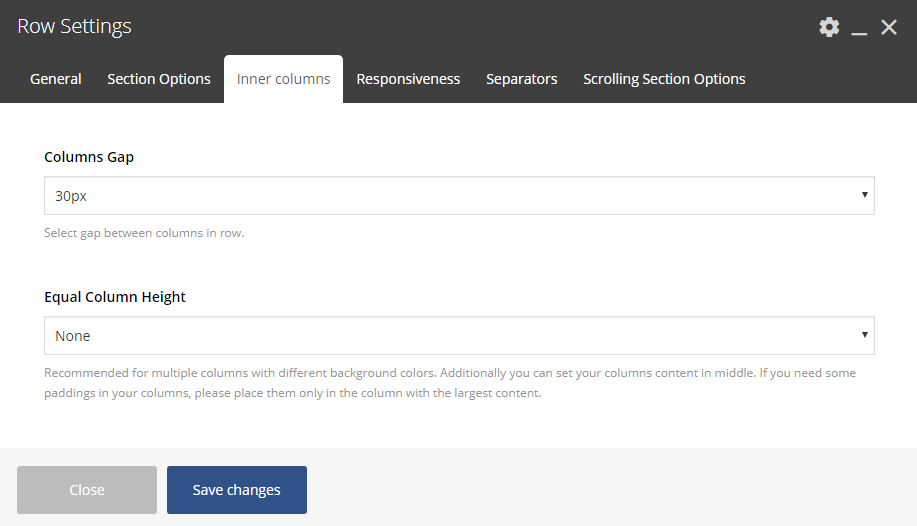Screen dimensions: 917x526
Task: Open the gear settings icon in header
Action: coord(829,27)
